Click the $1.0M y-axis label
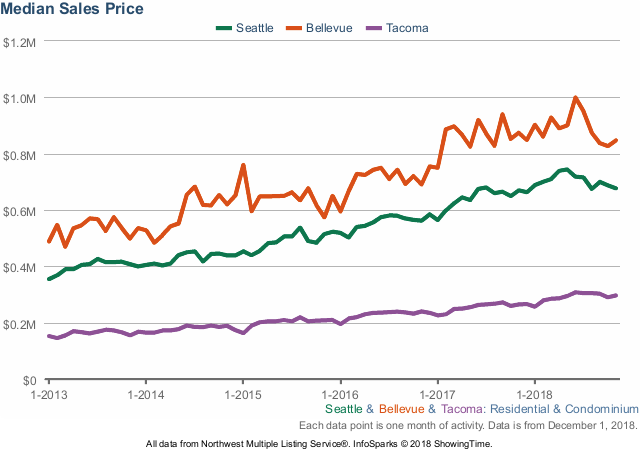The width and height of the screenshot is (640, 454). click(20, 99)
